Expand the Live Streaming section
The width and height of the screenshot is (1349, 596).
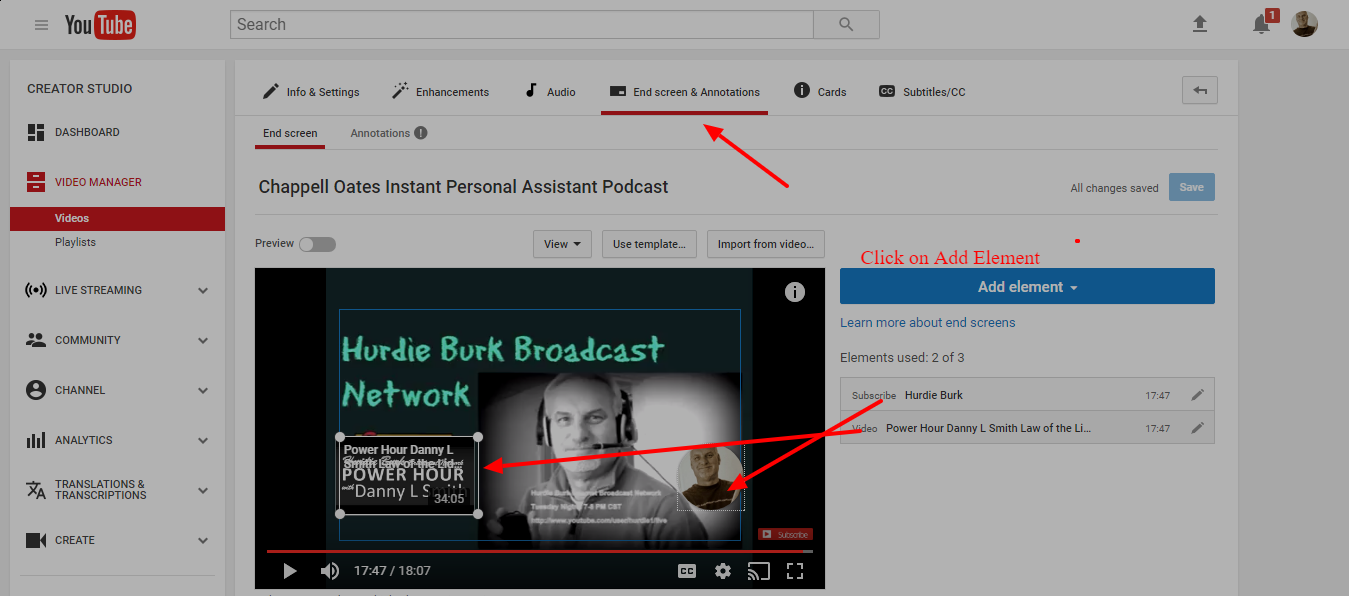click(x=203, y=291)
